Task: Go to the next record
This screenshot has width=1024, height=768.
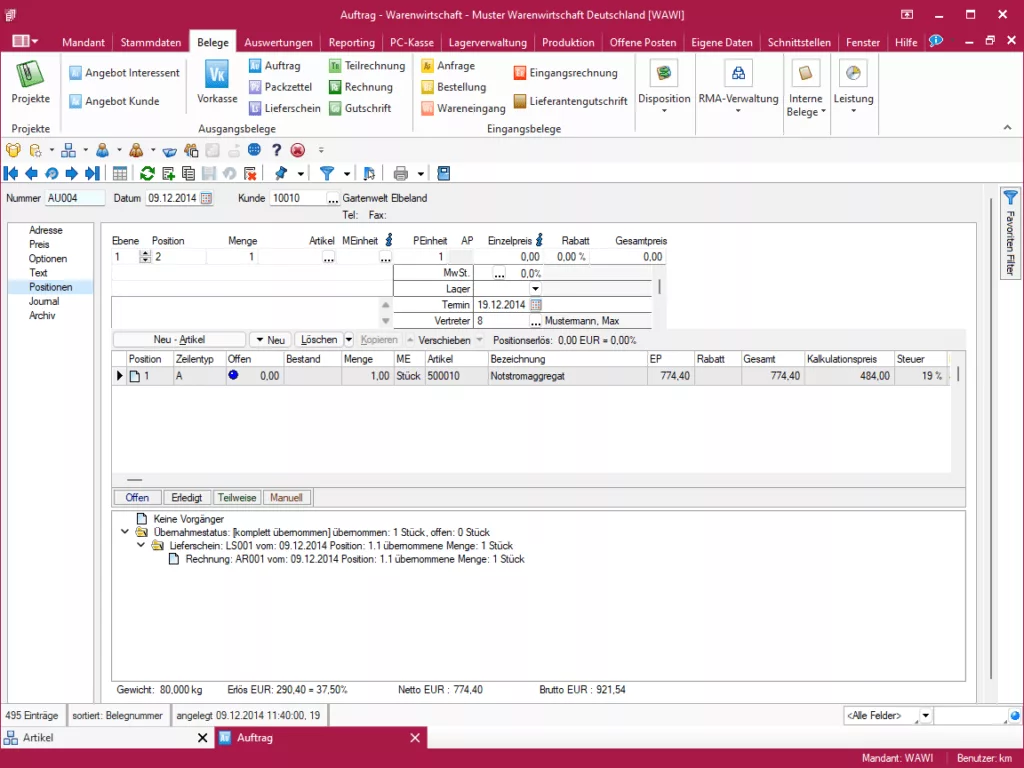Action: [x=72, y=173]
